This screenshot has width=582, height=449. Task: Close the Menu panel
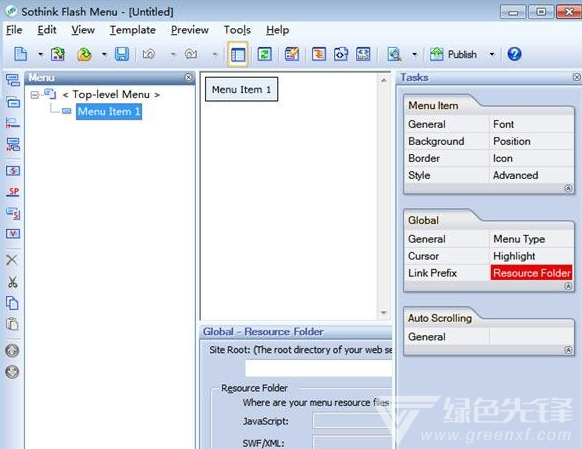(189, 77)
